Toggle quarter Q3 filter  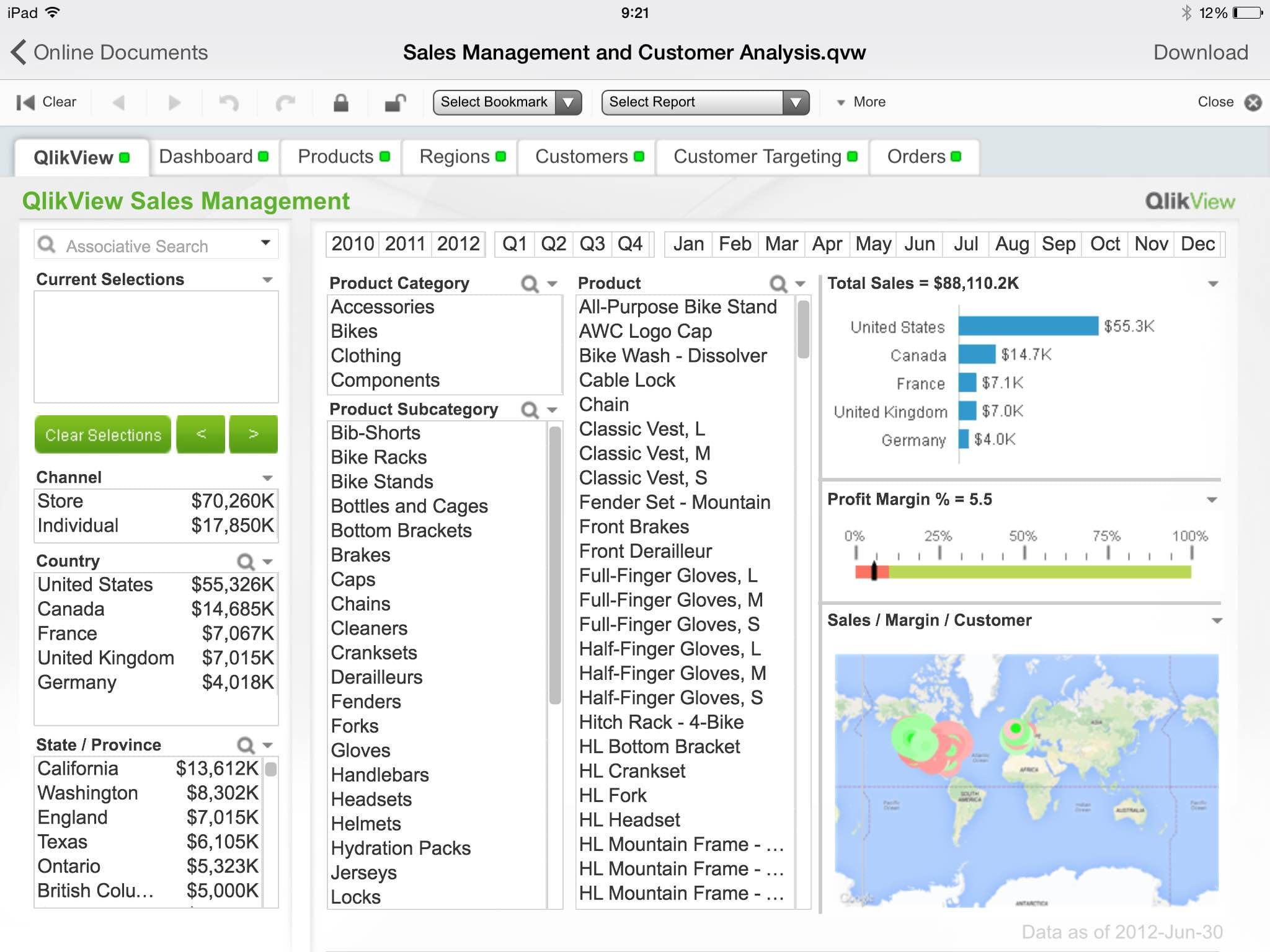(x=592, y=244)
